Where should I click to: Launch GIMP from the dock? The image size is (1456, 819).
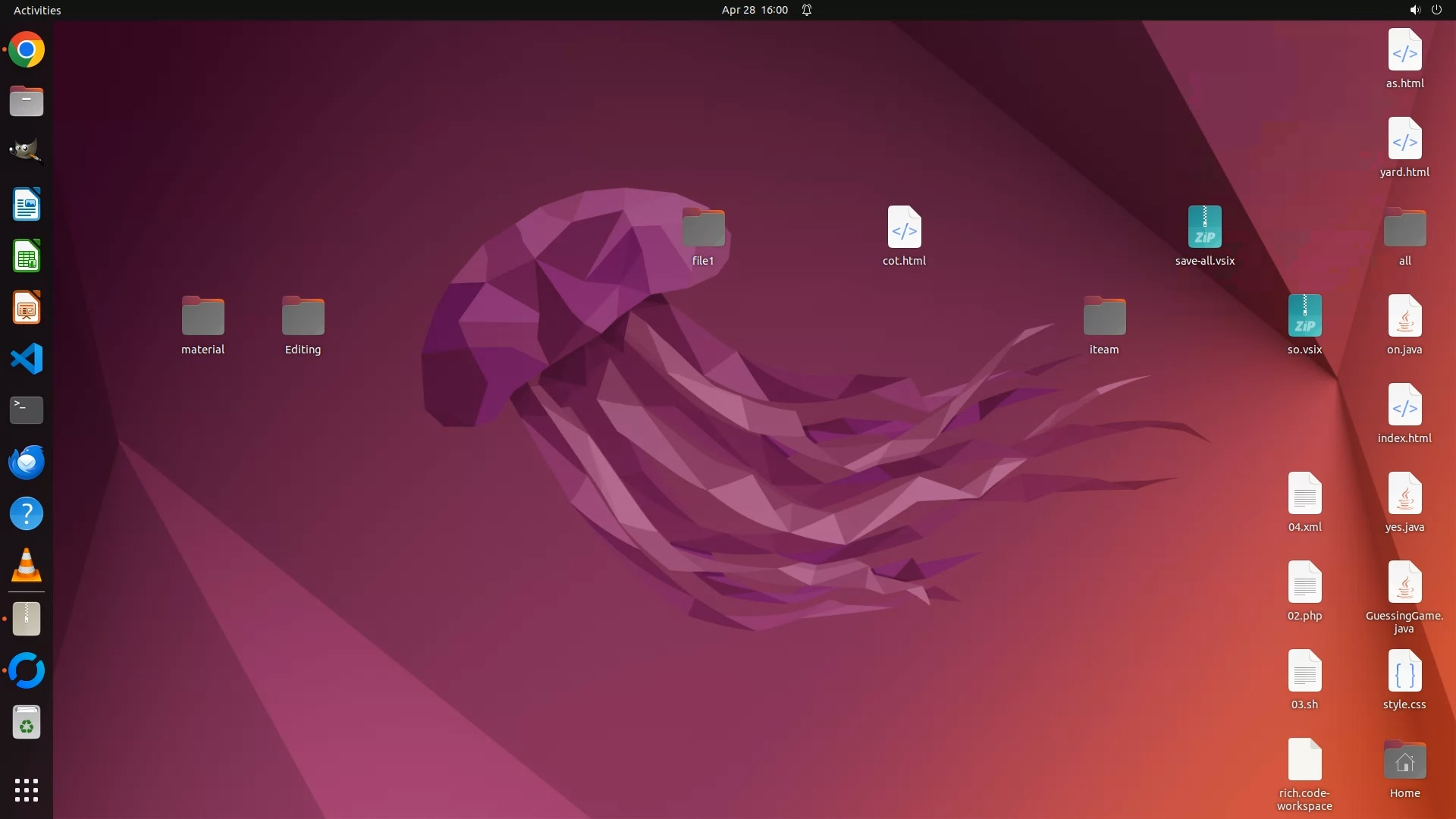pyautogui.click(x=27, y=152)
